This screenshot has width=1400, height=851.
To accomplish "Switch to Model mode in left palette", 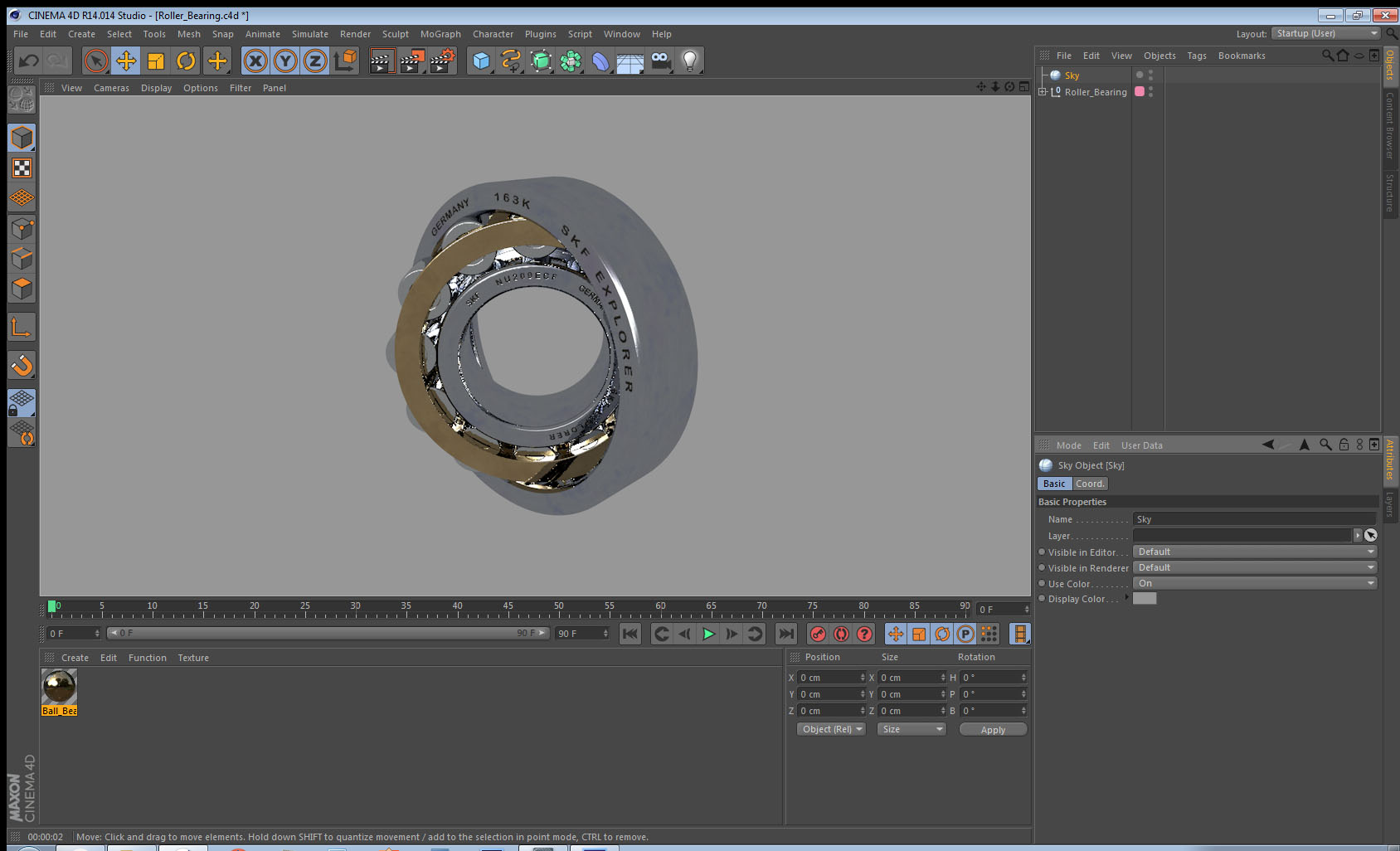I will 22,138.
